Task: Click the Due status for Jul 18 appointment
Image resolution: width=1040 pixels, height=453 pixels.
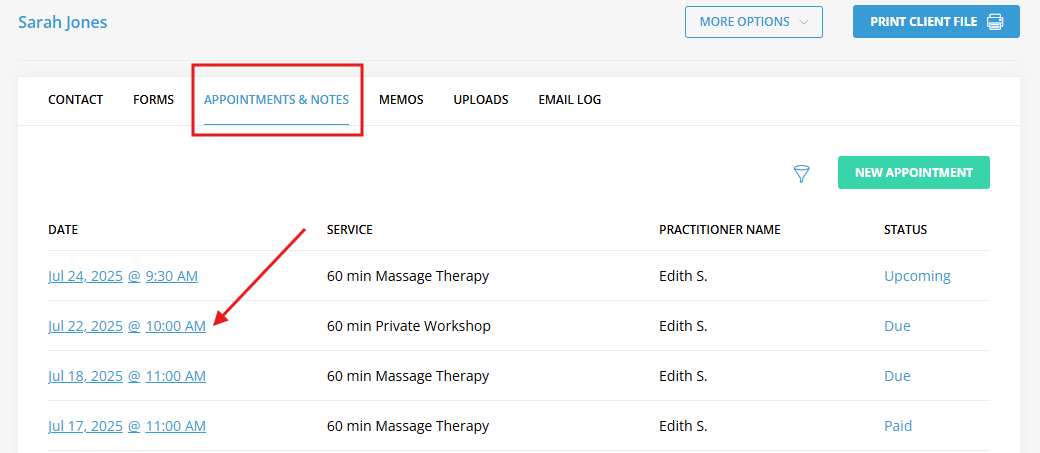Action: (x=897, y=376)
